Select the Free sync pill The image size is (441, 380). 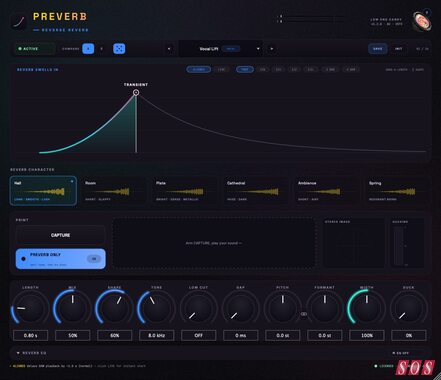[245, 69]
